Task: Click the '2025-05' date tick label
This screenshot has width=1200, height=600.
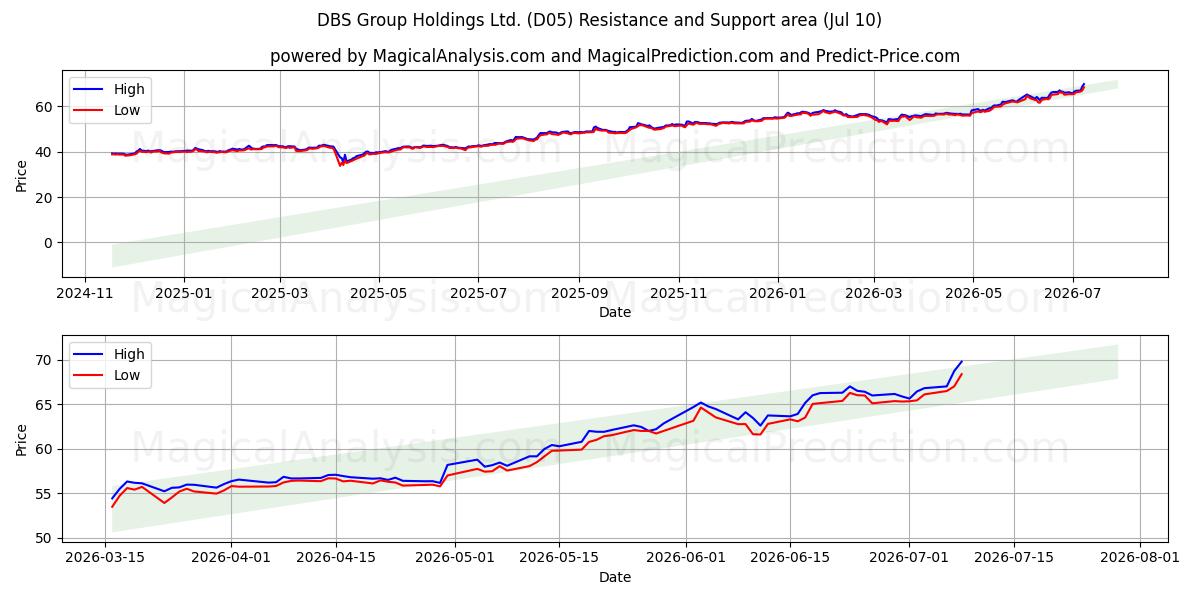Action: (x=379, y=294)
